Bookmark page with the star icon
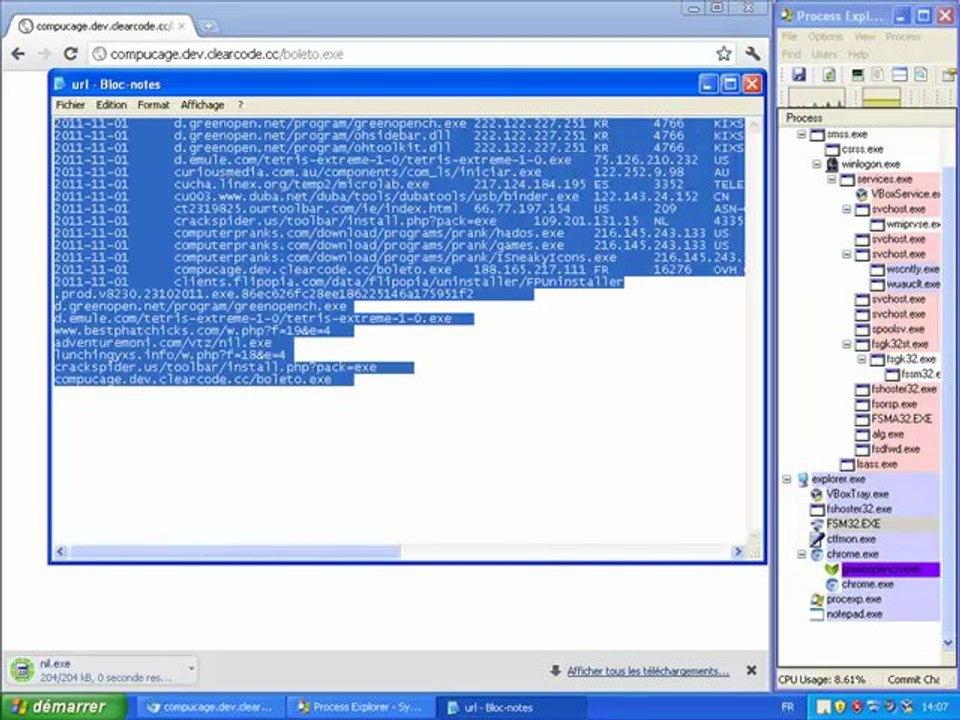Screen dimensions: 960x720 [723, 54]
